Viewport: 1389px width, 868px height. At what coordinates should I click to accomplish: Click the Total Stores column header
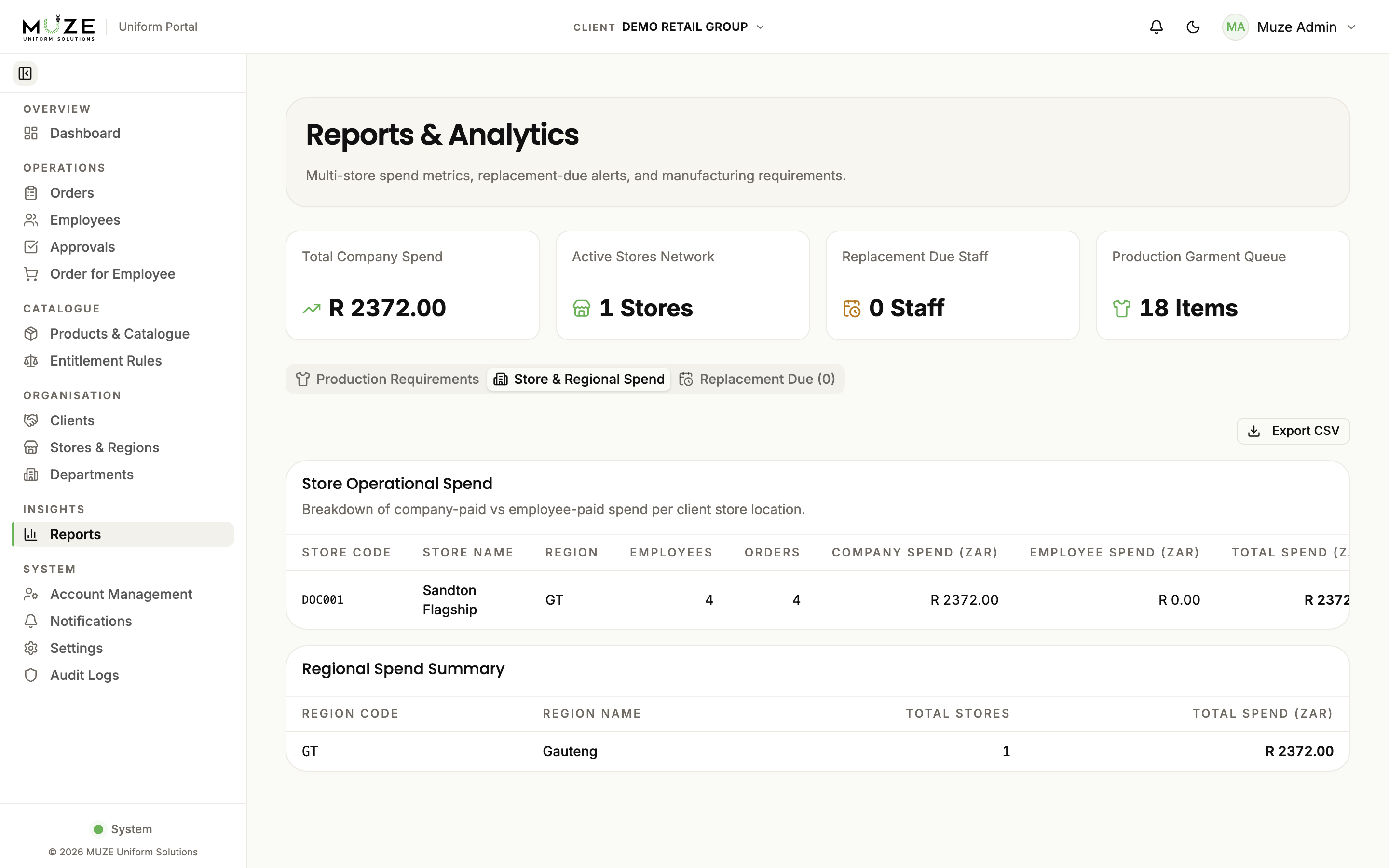(x=957, y=714)
